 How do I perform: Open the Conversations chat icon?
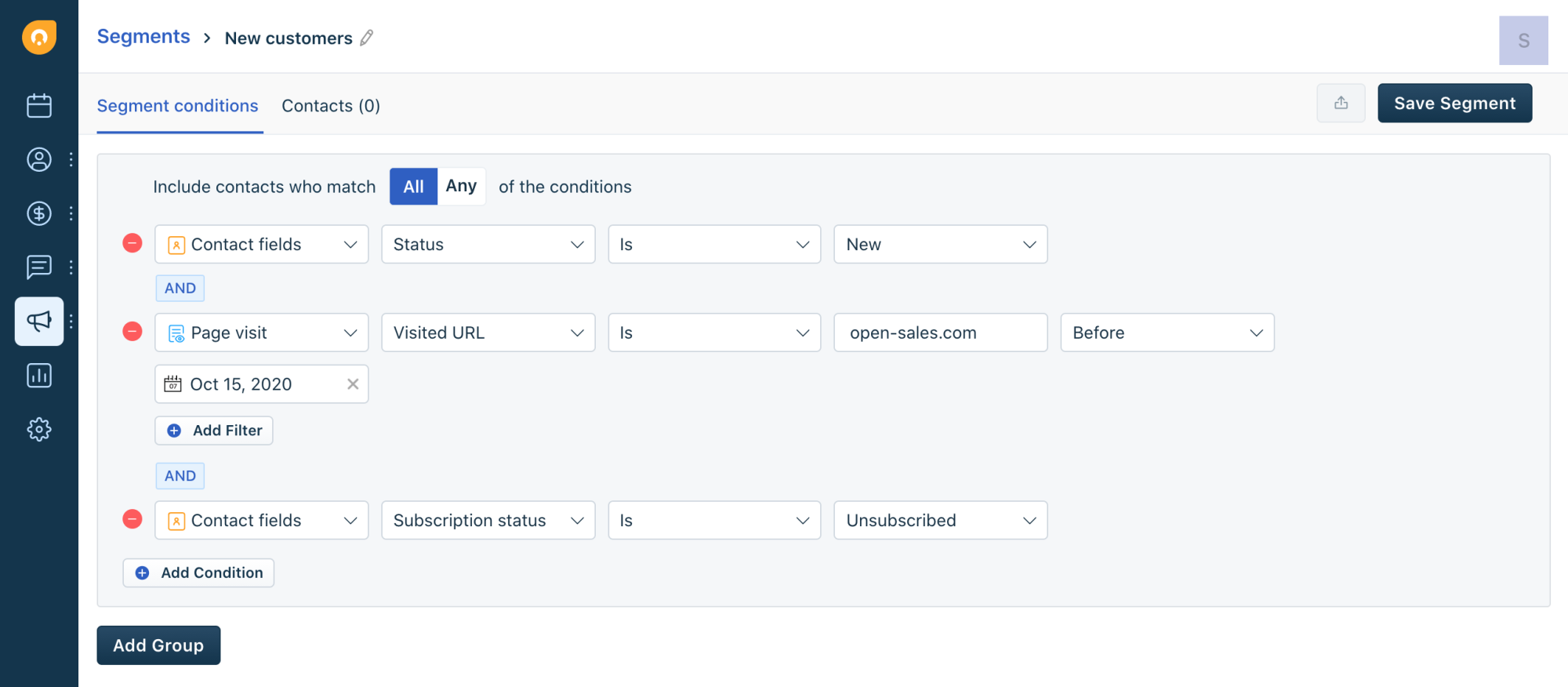(38, 267)
